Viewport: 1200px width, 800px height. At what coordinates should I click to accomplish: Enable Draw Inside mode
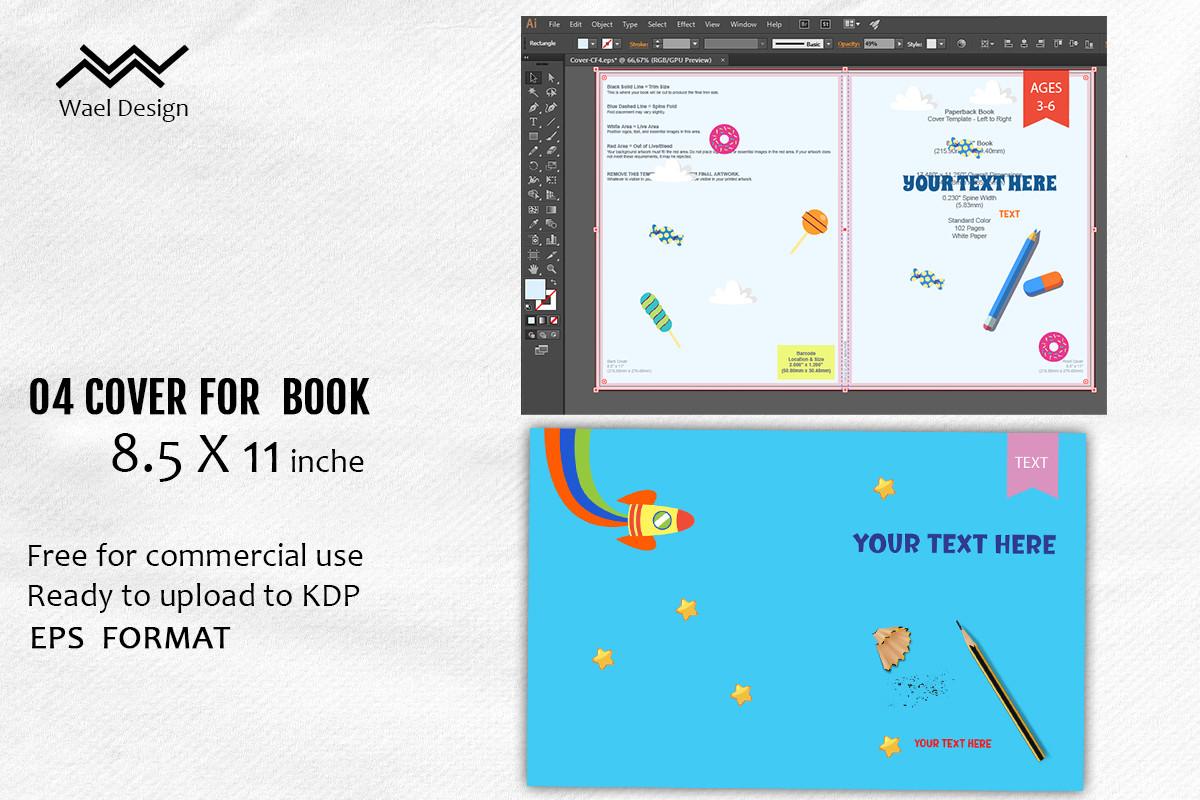554,334
